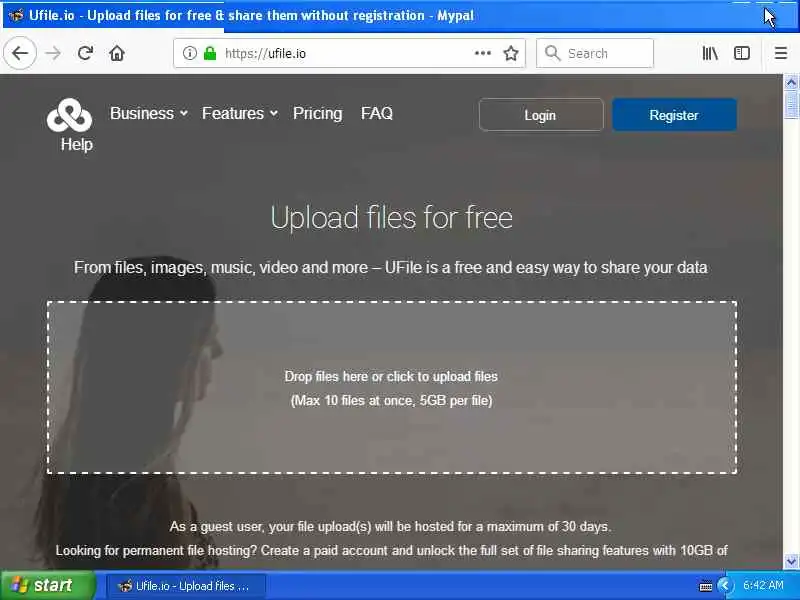Click the 'Upload files for free' heading

[391, 218]
